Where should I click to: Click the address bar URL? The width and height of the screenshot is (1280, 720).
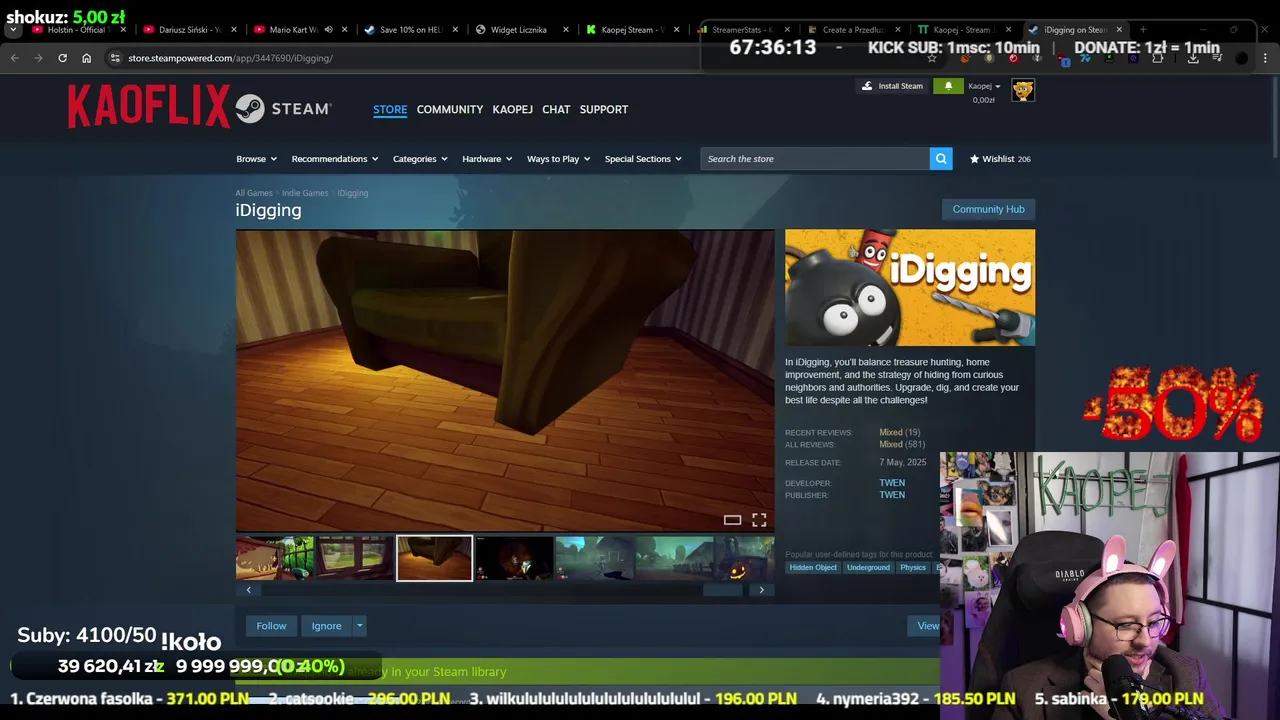point(230,58)
